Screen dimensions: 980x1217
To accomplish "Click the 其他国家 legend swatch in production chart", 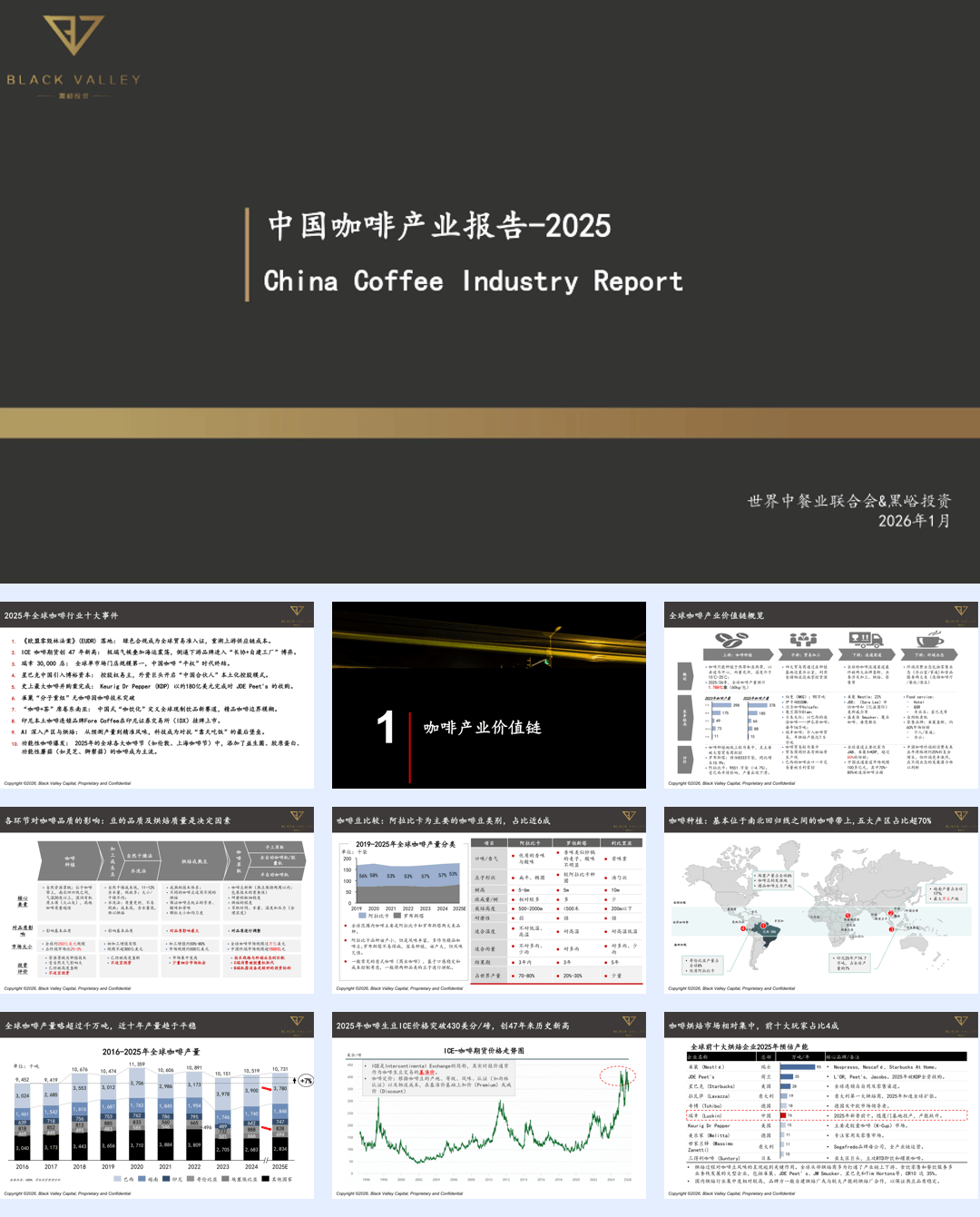I will coord(265,1179).
